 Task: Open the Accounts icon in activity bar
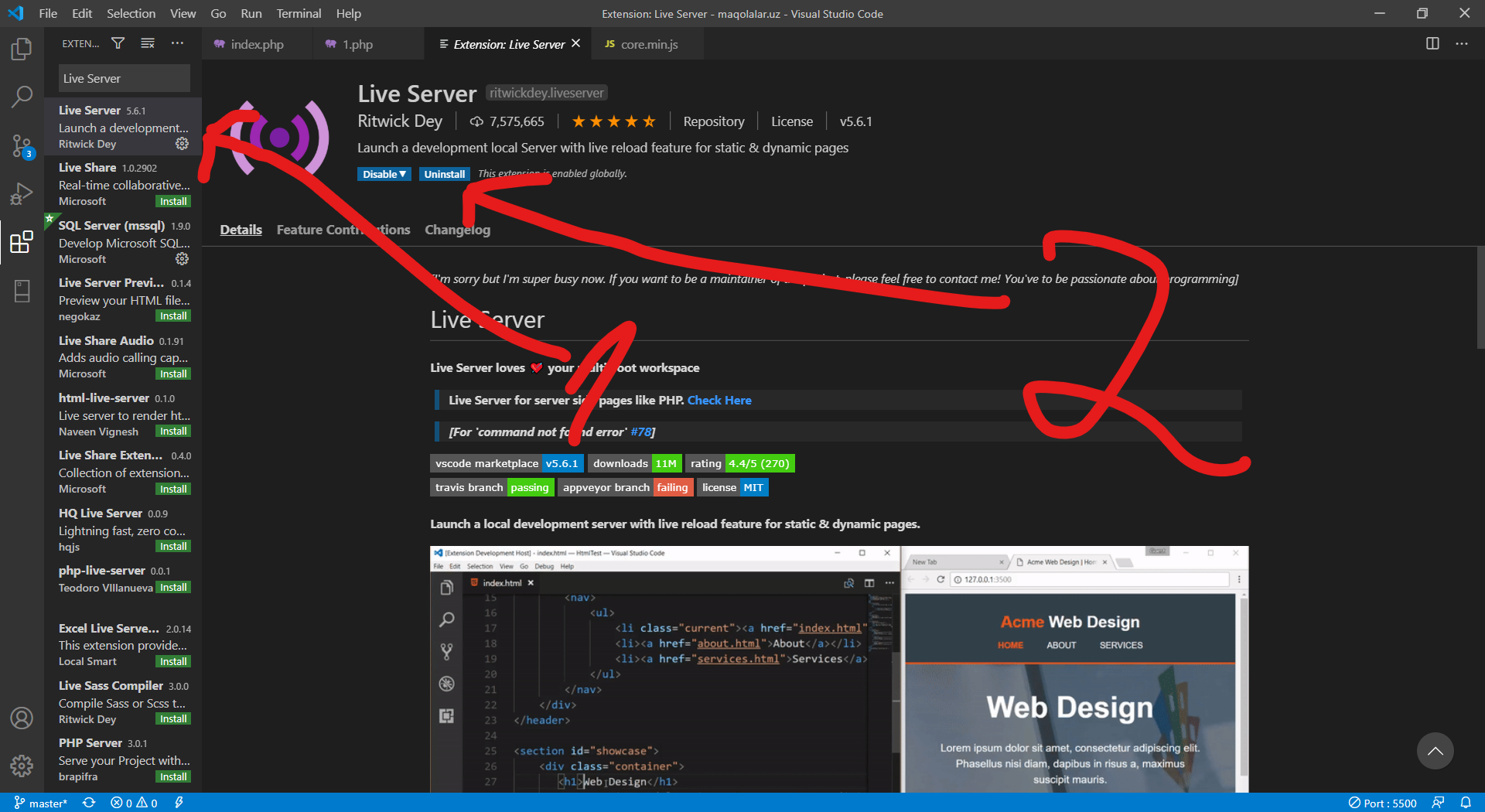point(22,718)
